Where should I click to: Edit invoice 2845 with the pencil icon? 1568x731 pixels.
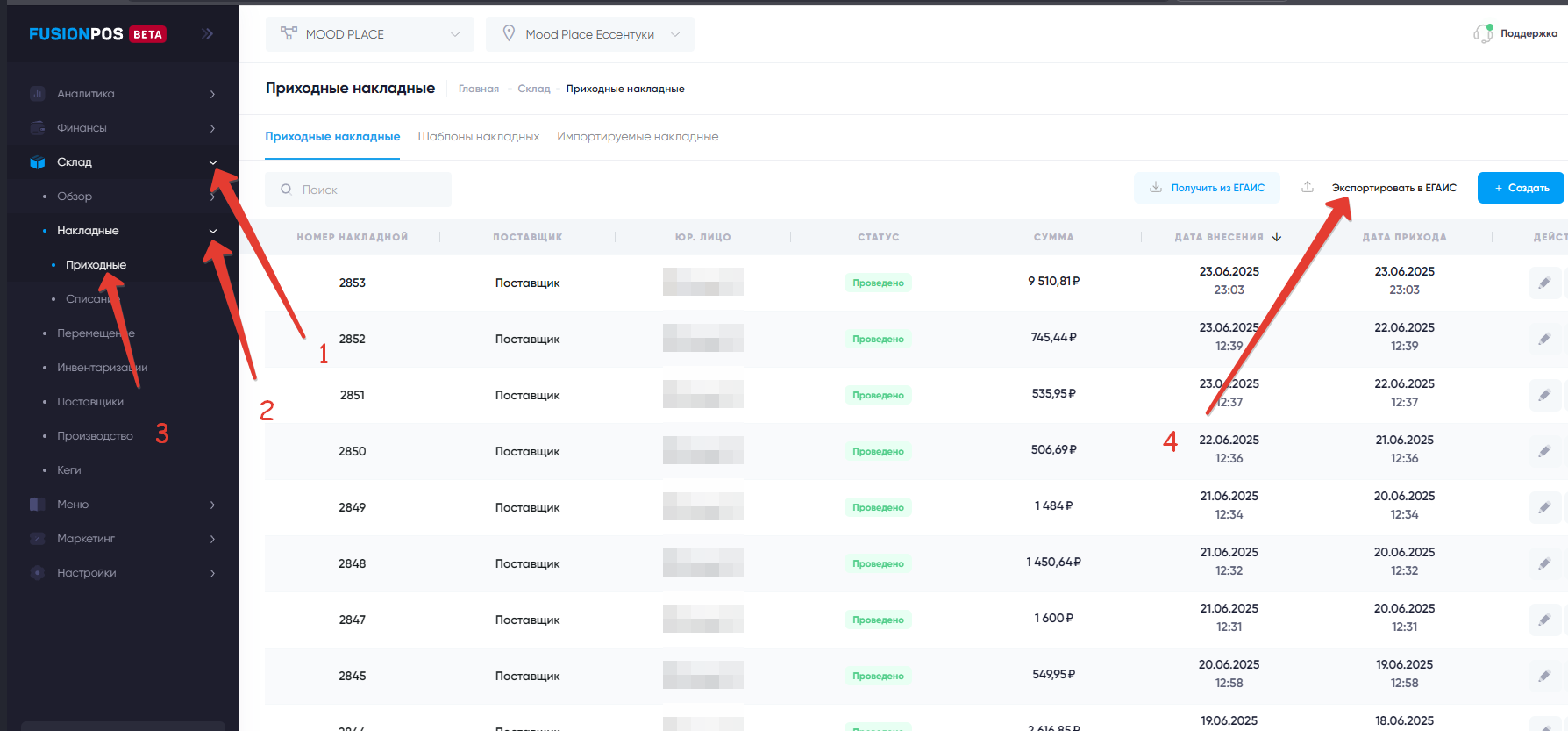[1544, 676]
